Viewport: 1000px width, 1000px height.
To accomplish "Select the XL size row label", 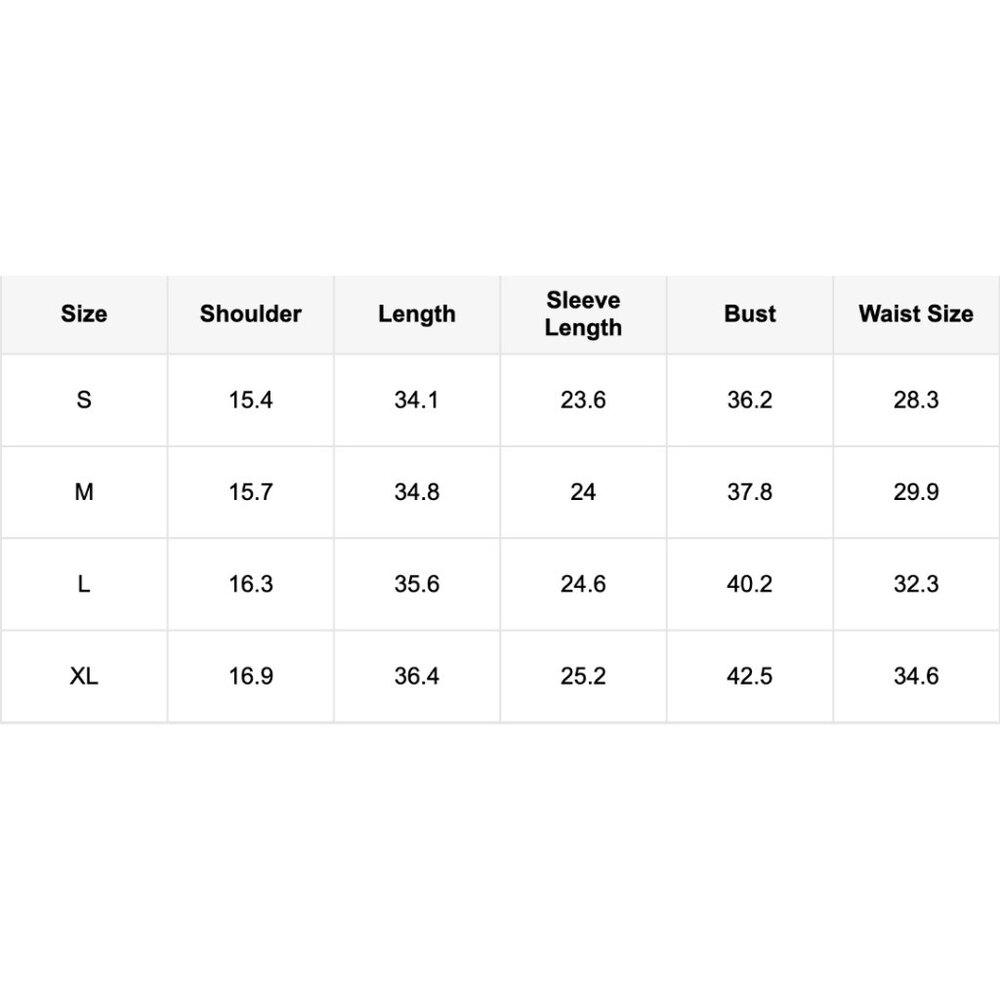I will coord(84,676).
